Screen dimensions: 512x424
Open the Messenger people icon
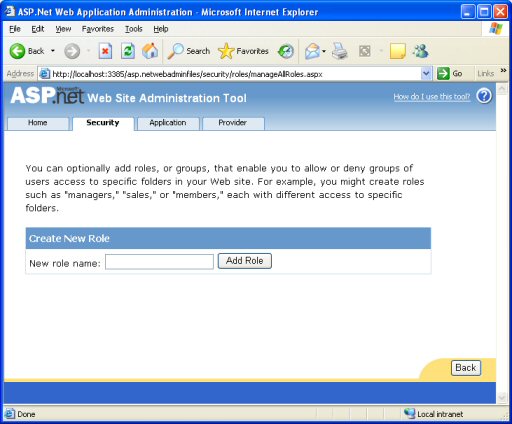tap(420, 51)
